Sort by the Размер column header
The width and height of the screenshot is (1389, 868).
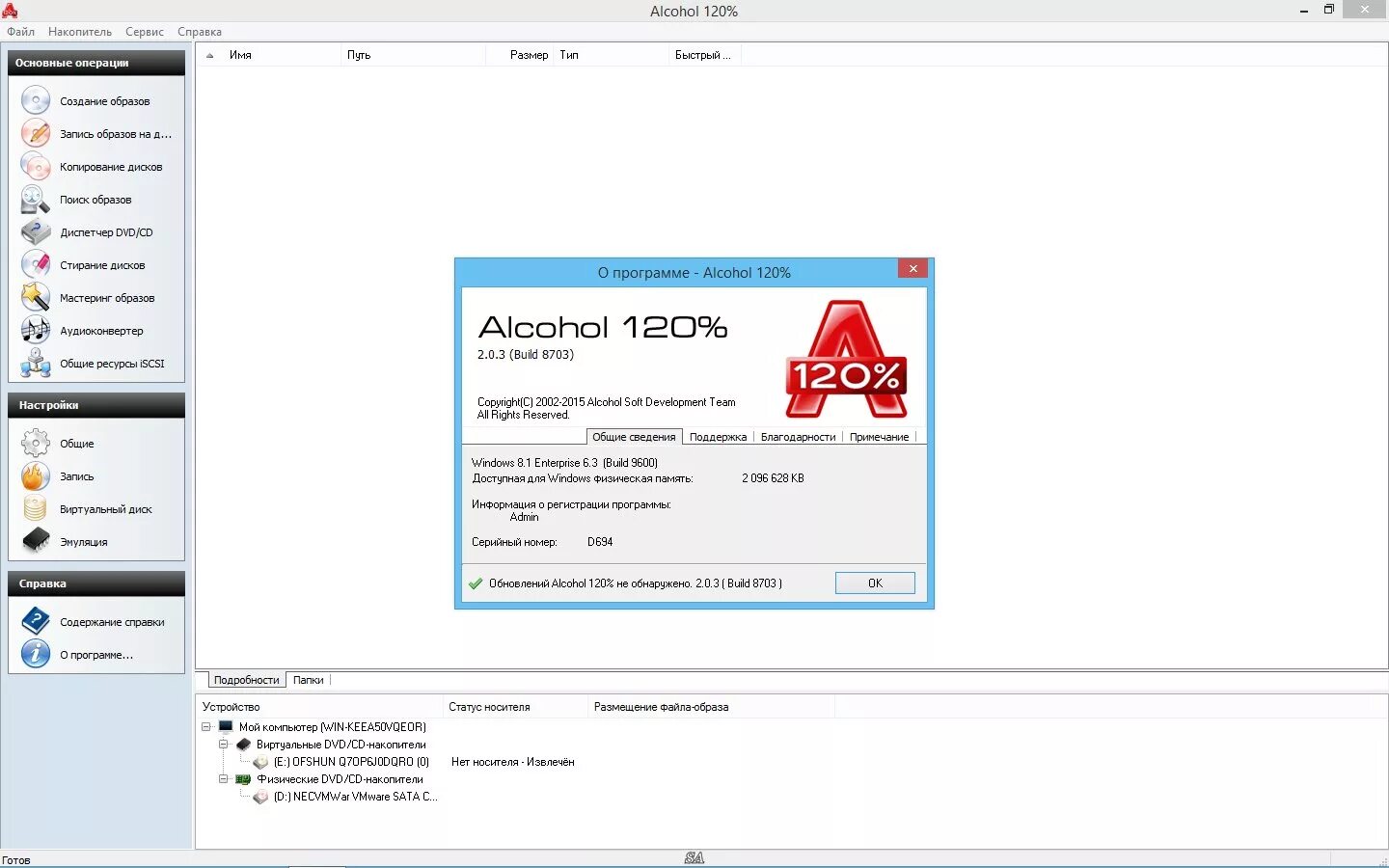[x=520, y=55]
